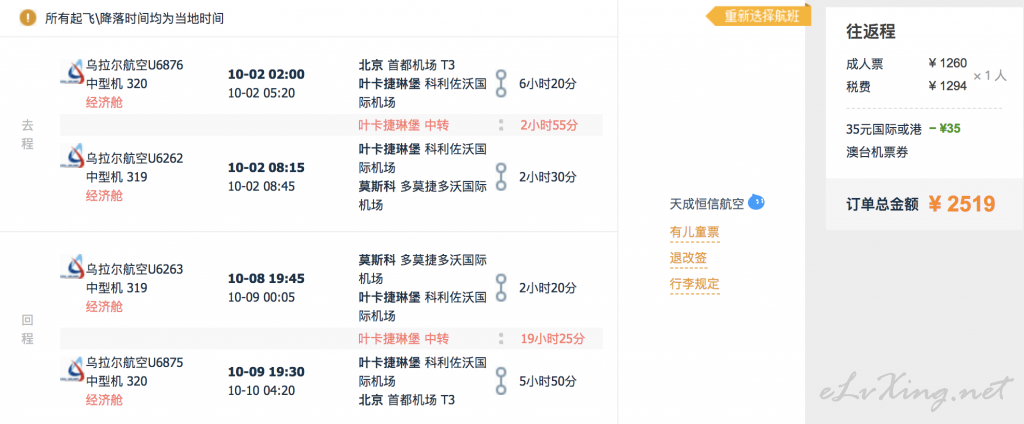Click the dots icon before 19小时25分 layover
This screenshot has width=1024, height=424.
(x=501, y=338)
